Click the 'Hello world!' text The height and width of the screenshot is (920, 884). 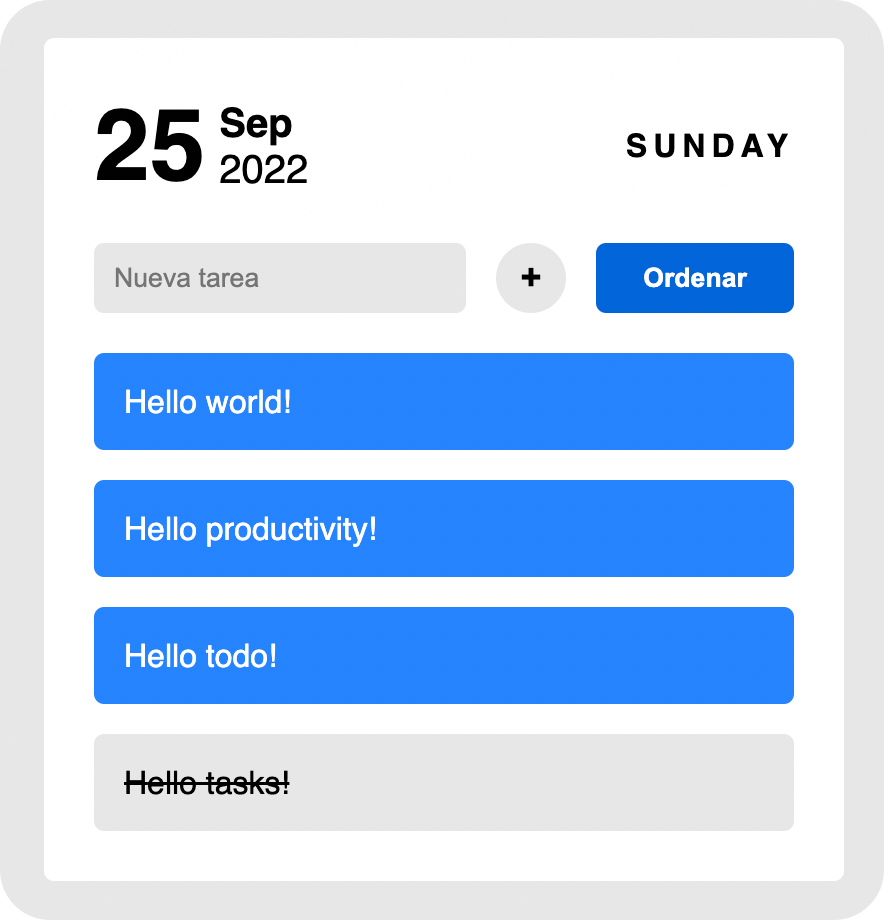point(208,402)
